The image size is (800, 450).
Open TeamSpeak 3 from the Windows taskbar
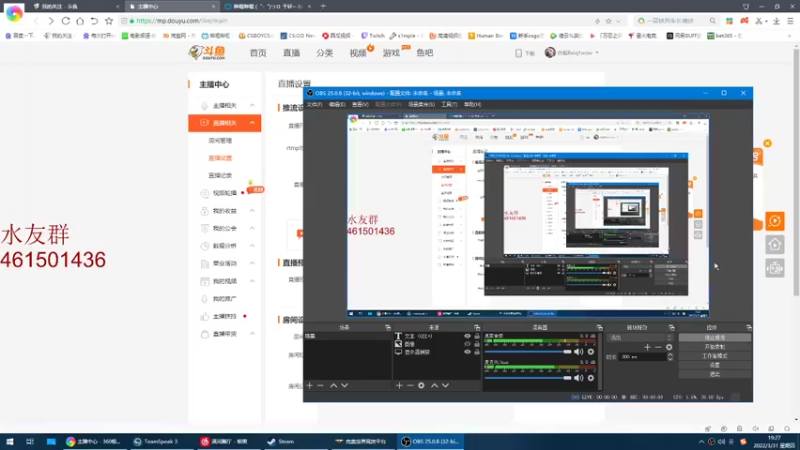(161, 441)
